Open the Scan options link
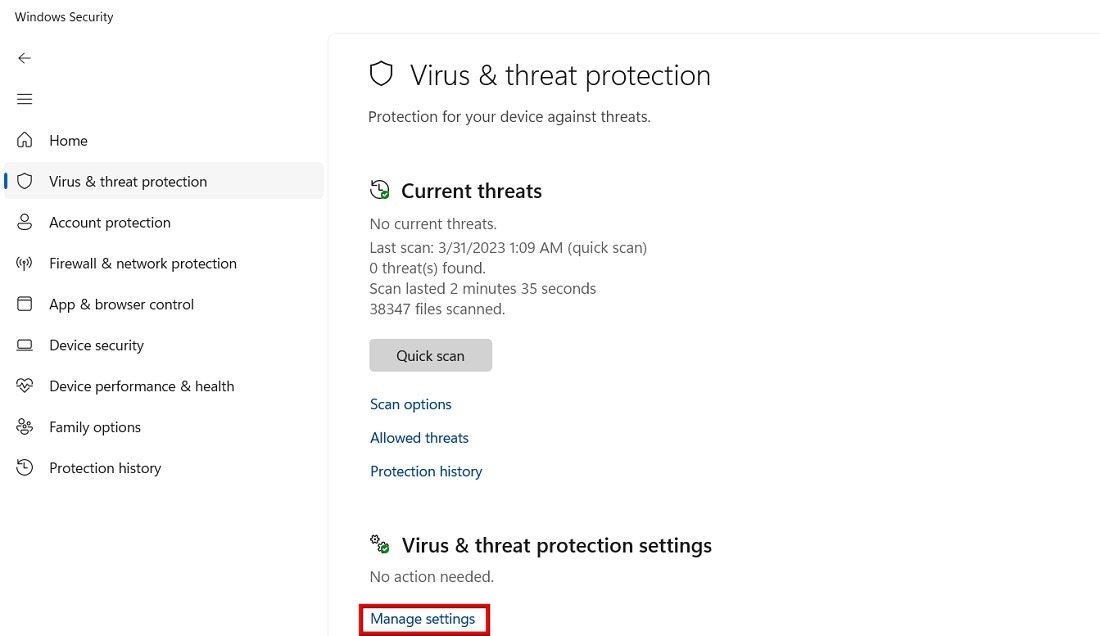1100x636 pixels. [410, 404]
